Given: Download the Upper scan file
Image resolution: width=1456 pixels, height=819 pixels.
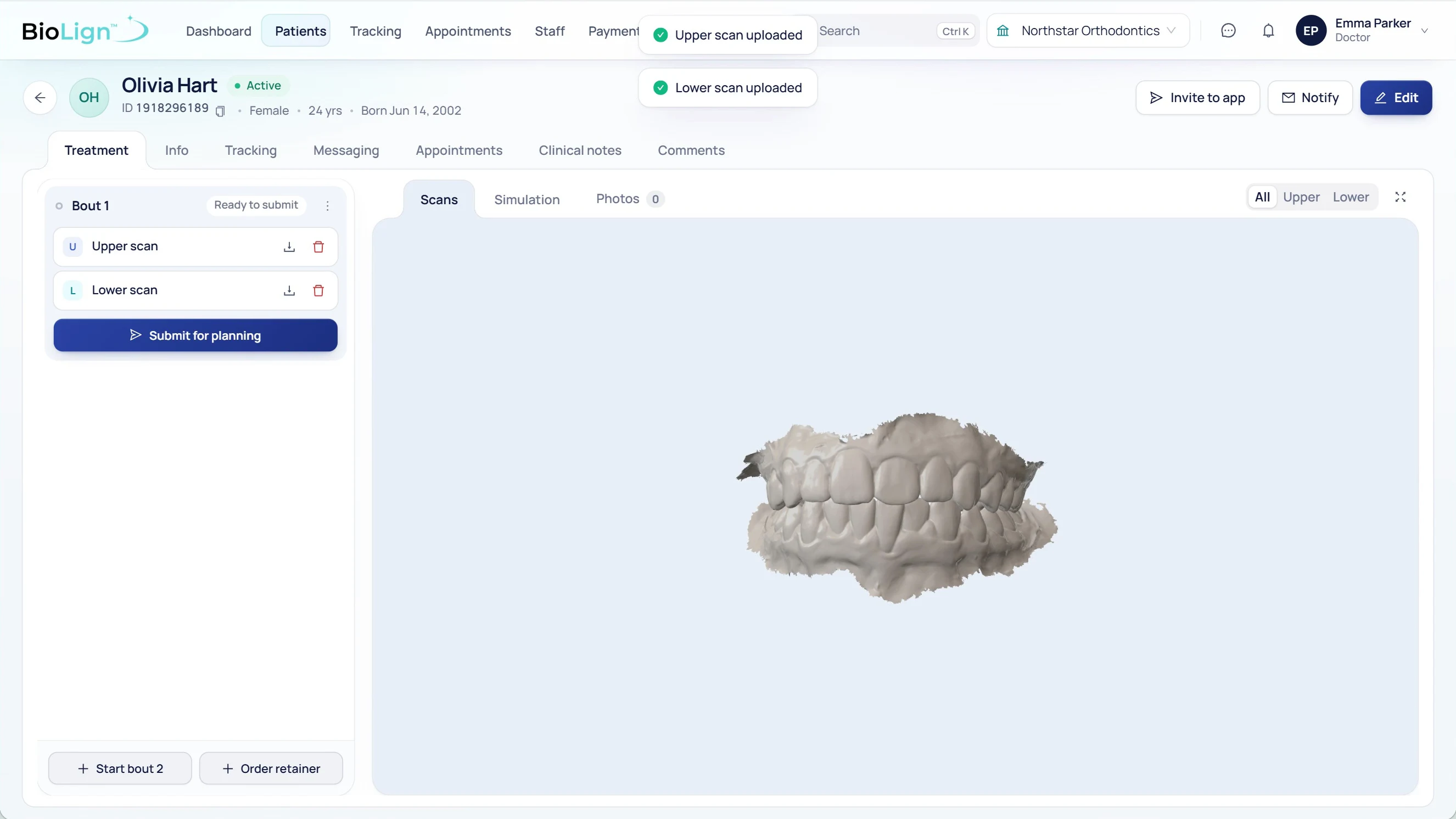Looking at the screenshot, I should click(289, 246).
